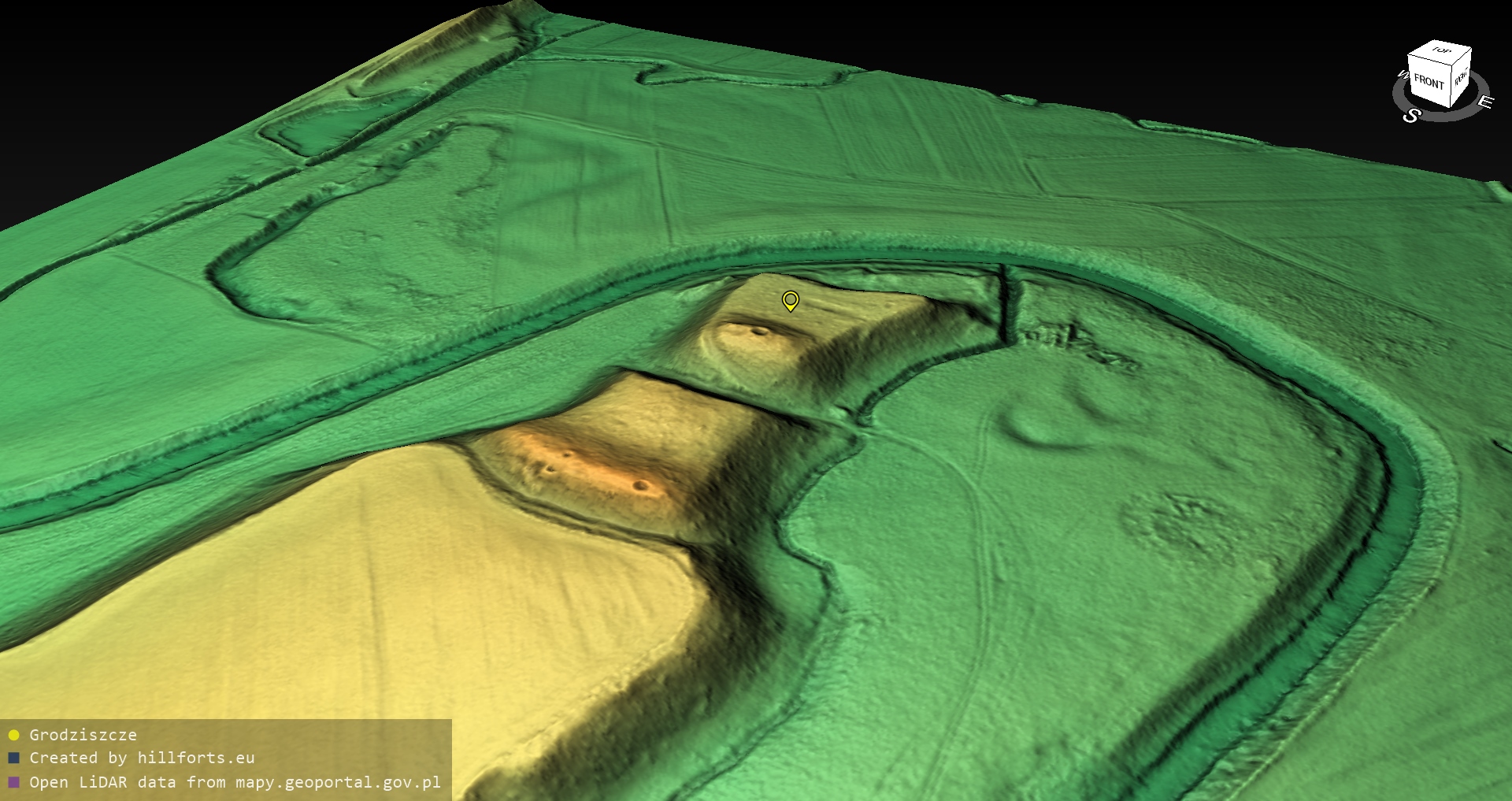Click the pit at the orange rampart's right end
This screenshot has width=1512, height=801.
coord(641,486)
